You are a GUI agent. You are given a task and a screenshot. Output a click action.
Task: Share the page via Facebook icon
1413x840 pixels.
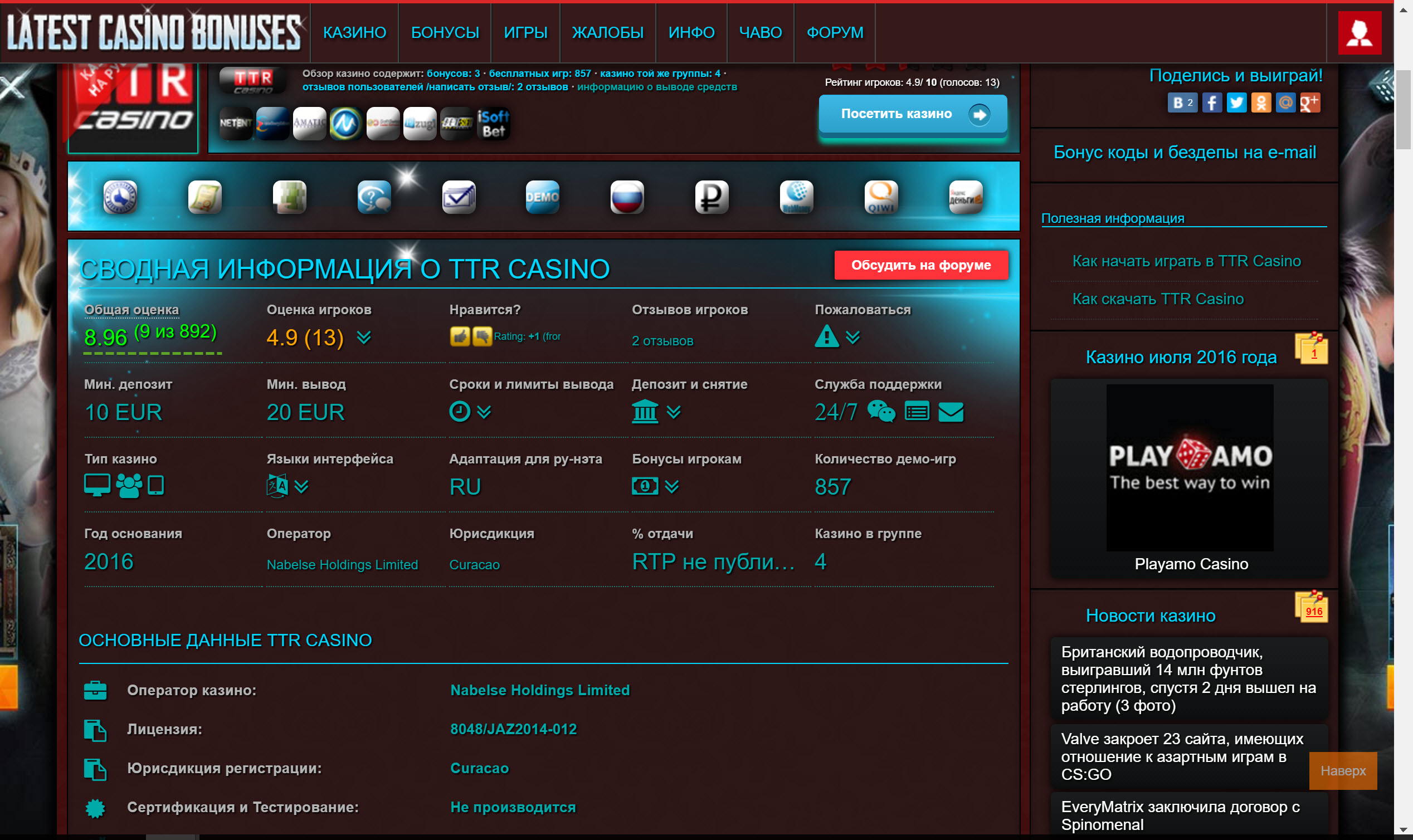point(1211,103)
